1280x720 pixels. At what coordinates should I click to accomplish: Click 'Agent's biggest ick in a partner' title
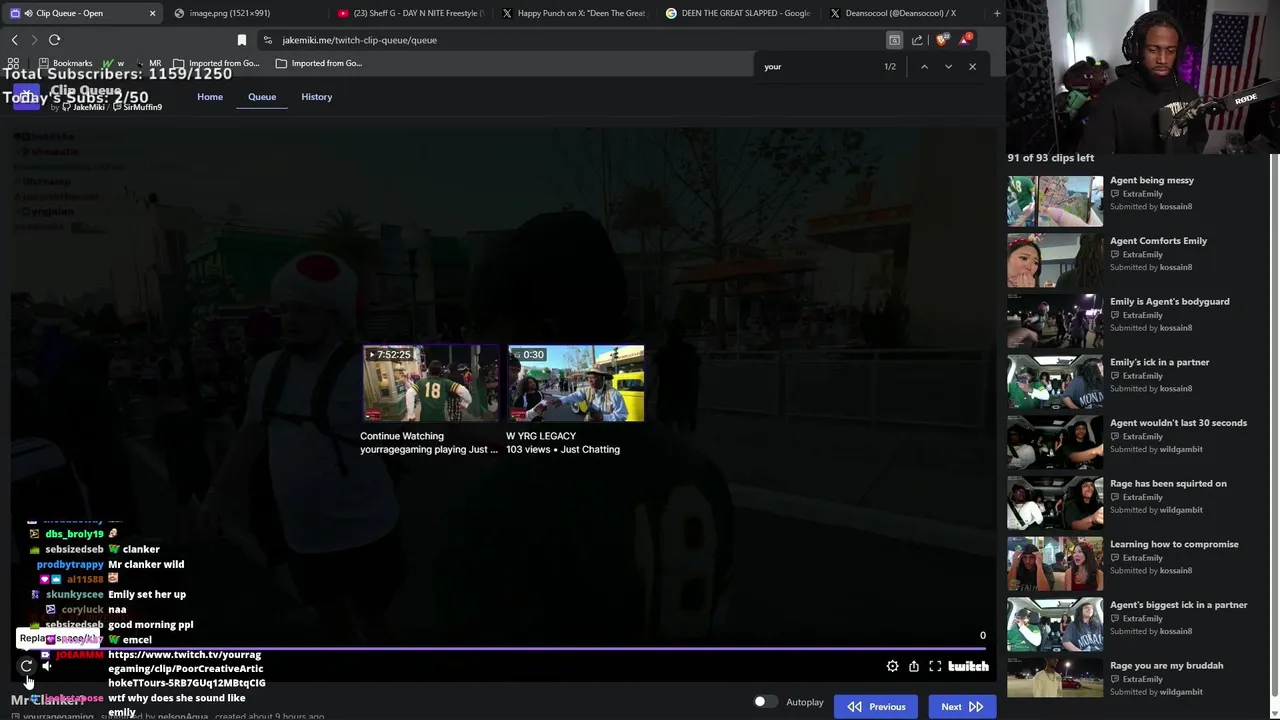[x=1178, y=605]
